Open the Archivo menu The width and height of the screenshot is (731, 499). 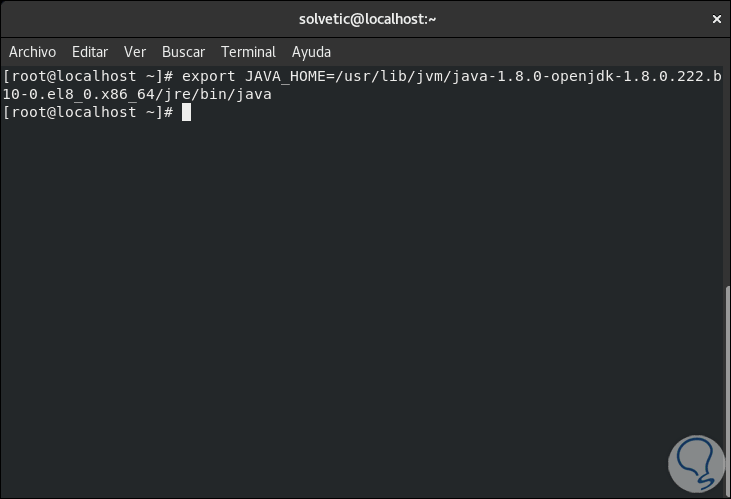pyautogui.click(x=32, y=52)
